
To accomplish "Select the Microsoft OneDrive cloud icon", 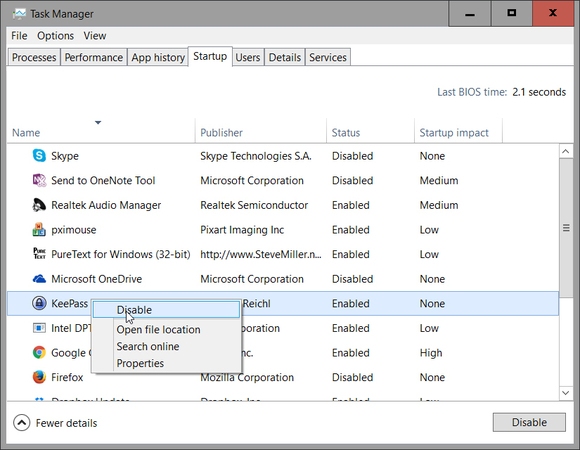I will click(39, 279).
